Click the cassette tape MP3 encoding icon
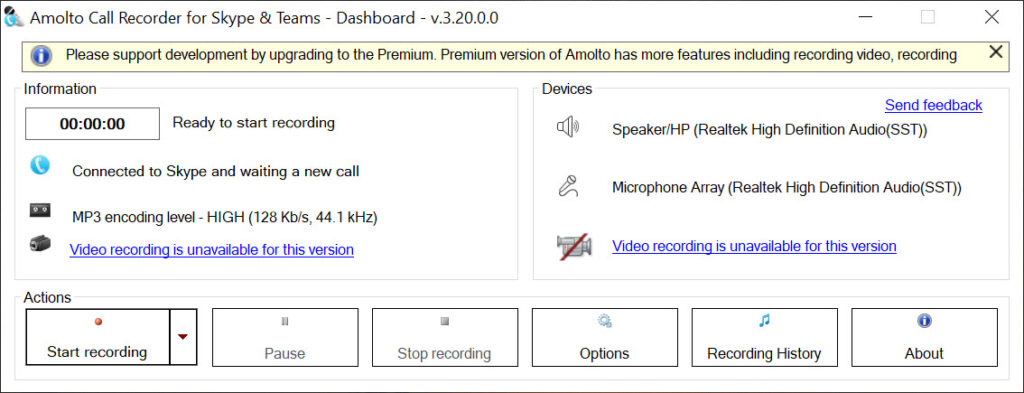The image size is (1024, 393). [x=40, y=210]
